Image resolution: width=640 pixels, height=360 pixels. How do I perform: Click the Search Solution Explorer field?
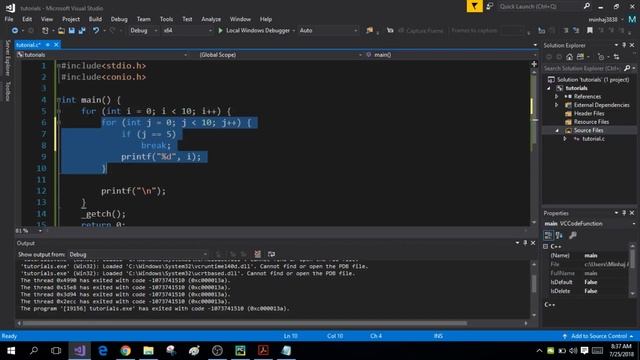[x=582, y=68]
